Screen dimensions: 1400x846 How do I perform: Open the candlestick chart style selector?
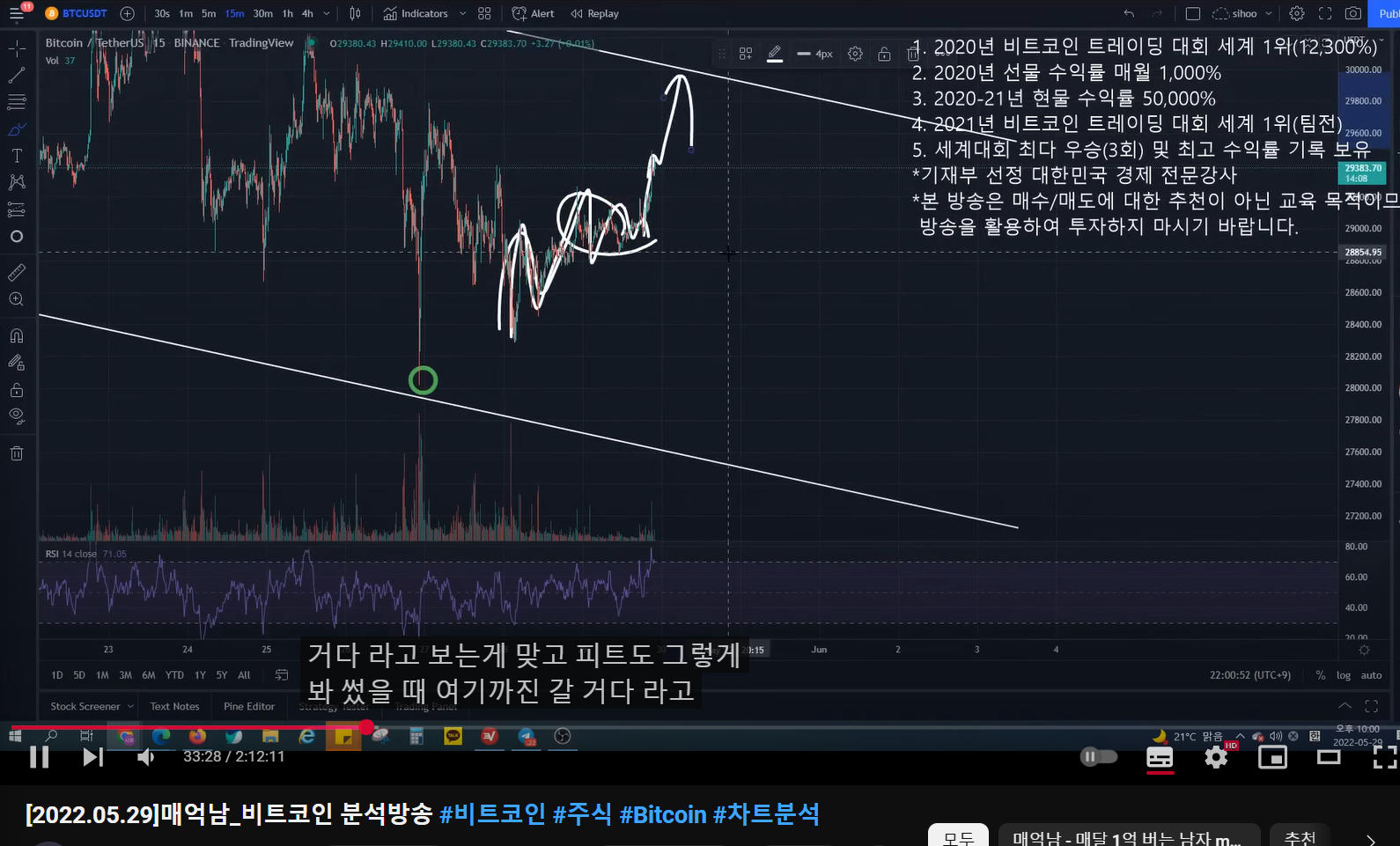click(355, 13)
